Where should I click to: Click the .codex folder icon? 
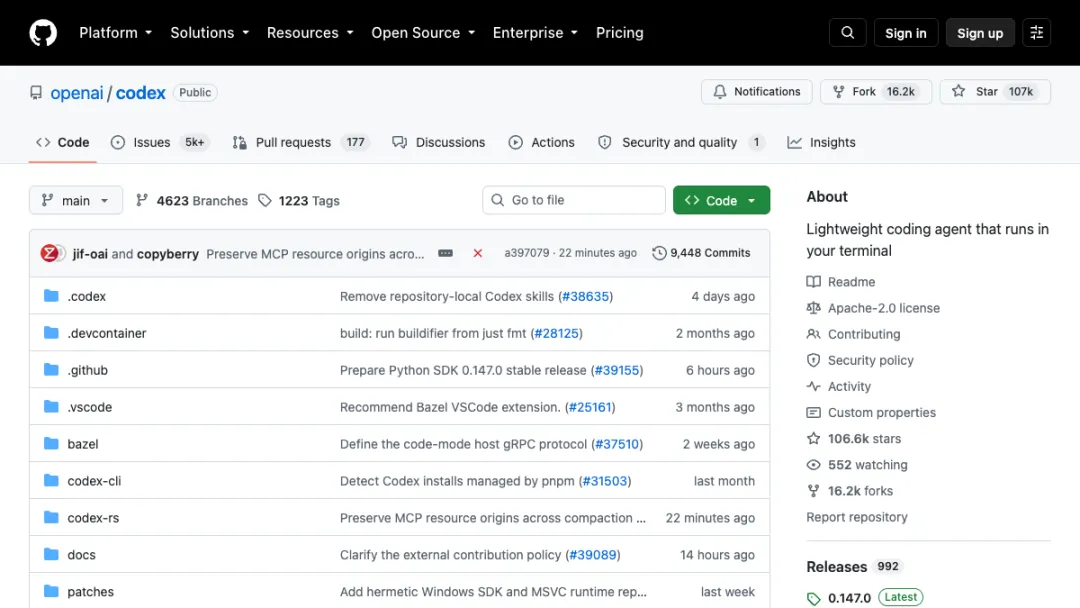pos(51,296)
